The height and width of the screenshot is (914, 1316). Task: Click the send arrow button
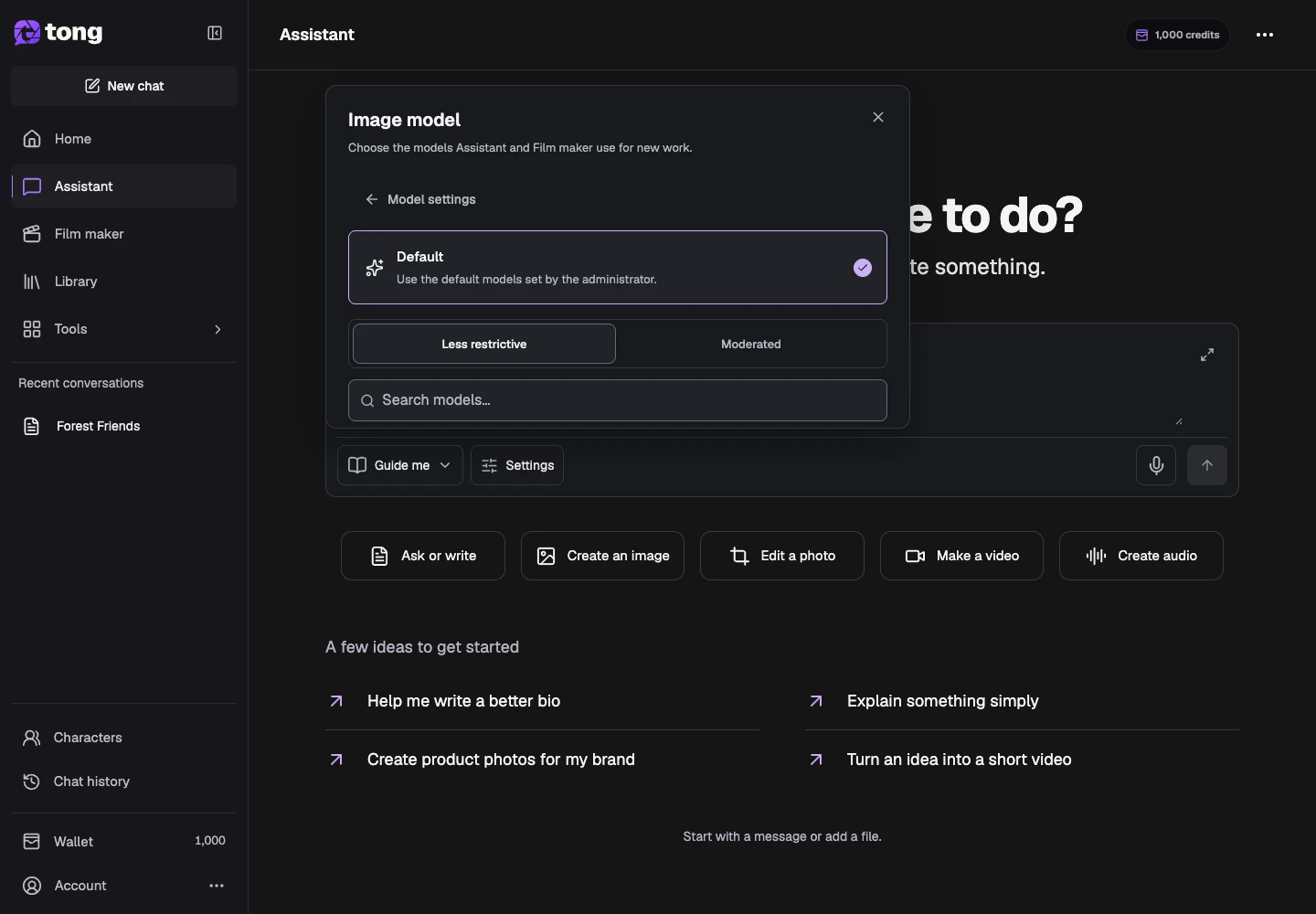click(x=1207, y=465)
